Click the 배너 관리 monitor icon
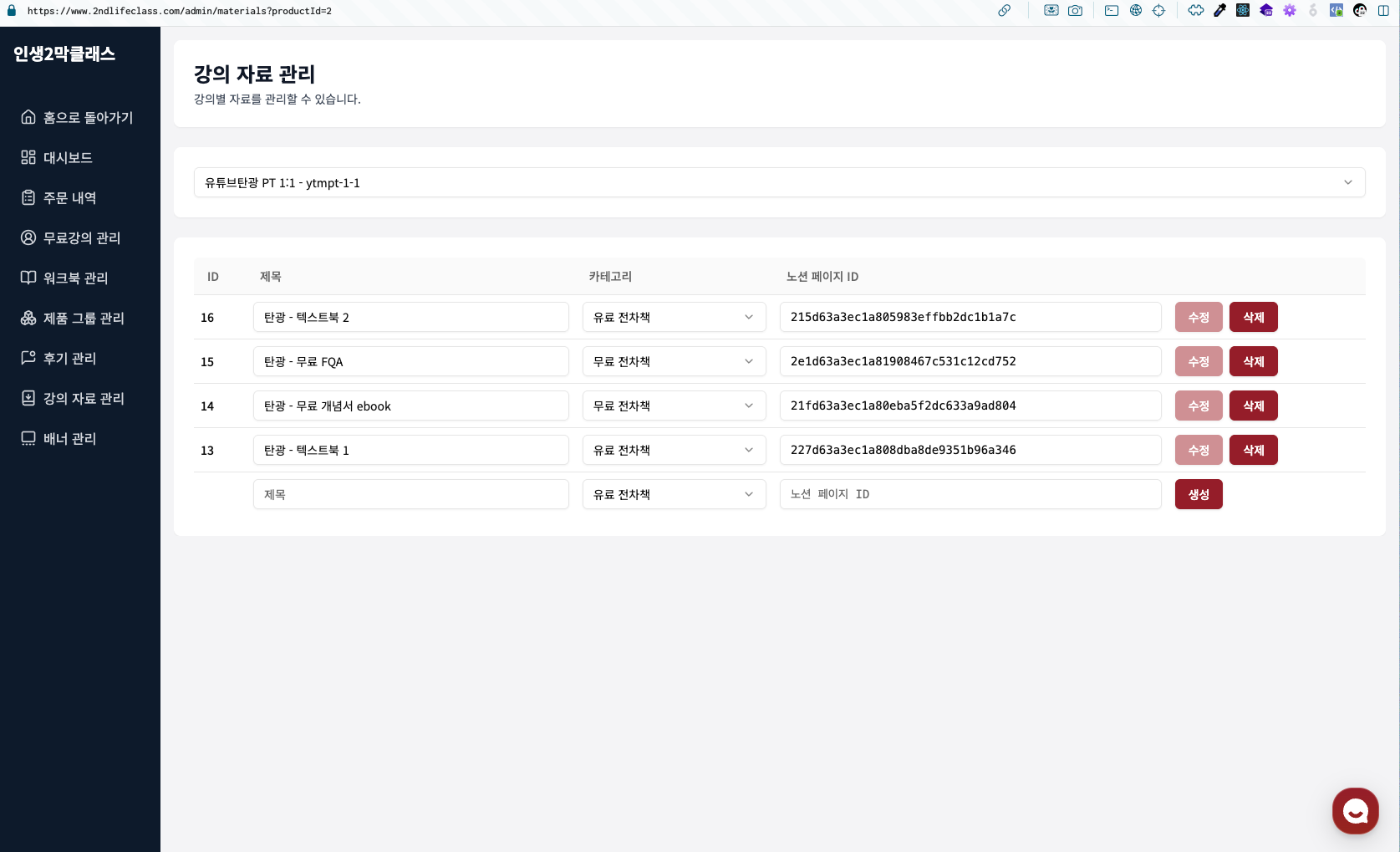1400x852 pixels. [x=28, y=438]
